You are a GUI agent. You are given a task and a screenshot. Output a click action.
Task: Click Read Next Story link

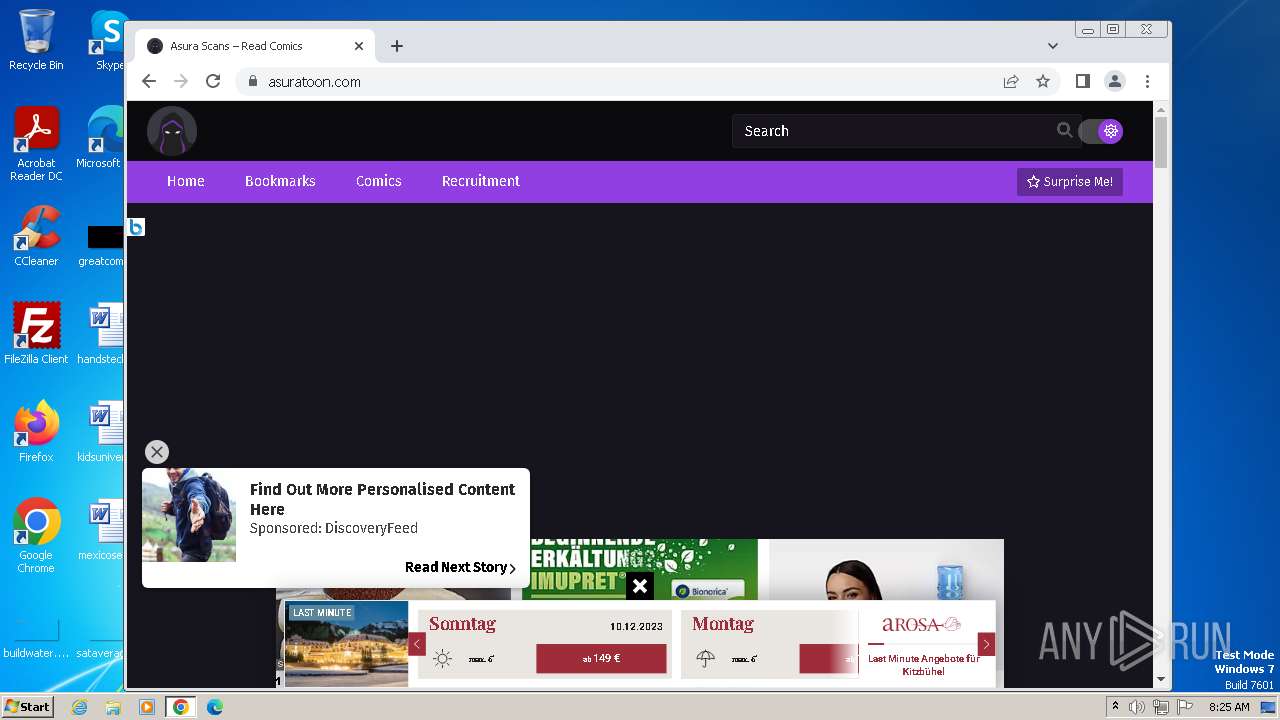460,567
